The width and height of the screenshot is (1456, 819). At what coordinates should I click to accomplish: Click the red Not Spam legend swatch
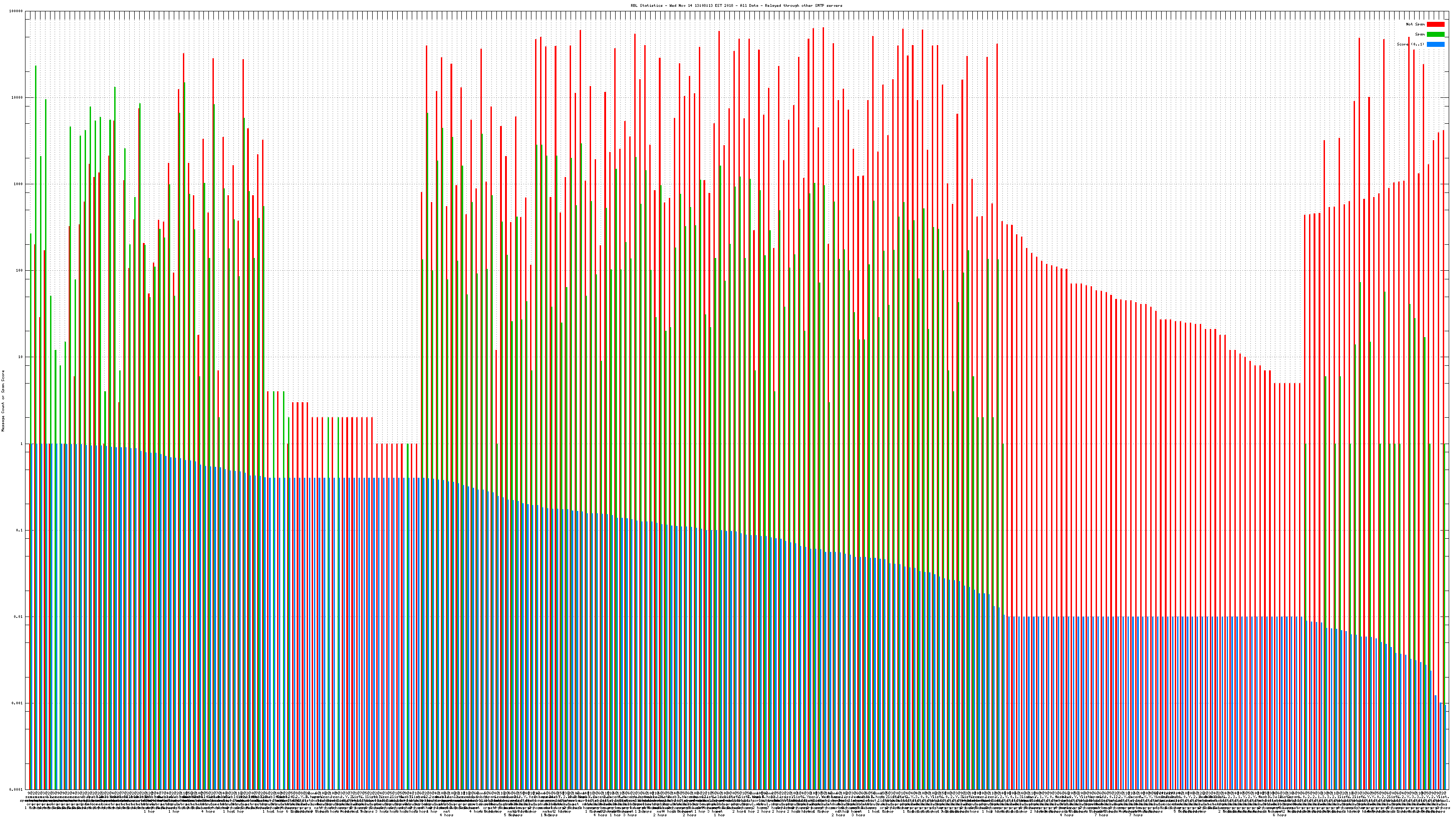click(x=1435, y=24)
